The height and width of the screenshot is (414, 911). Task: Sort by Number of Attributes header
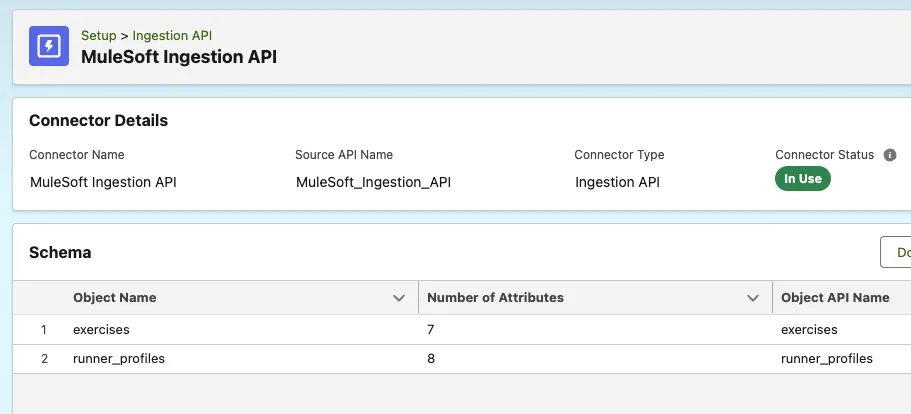point(495,297)
